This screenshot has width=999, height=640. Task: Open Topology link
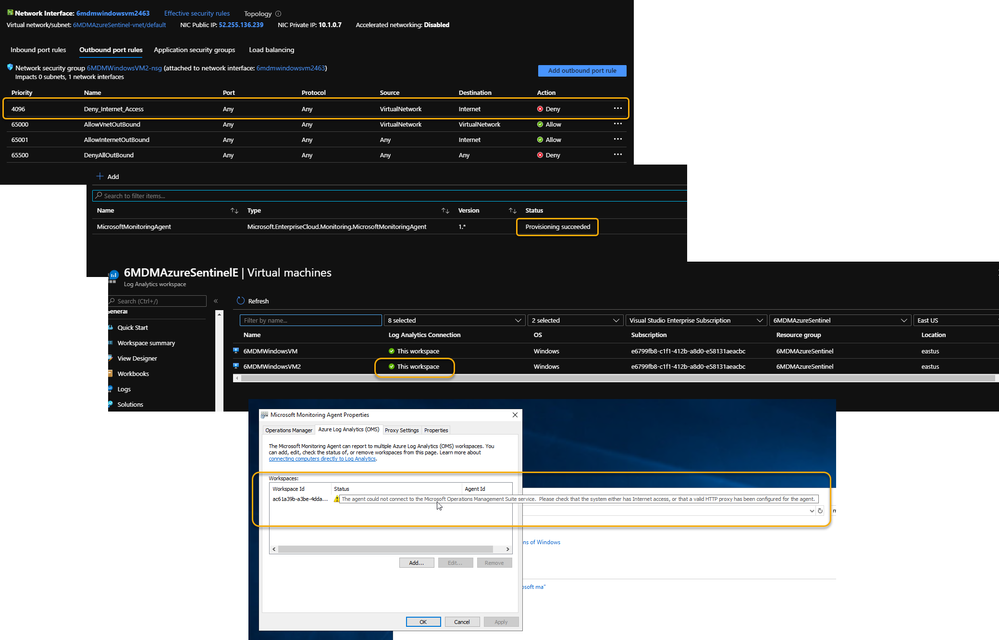[x=257, y=13]
